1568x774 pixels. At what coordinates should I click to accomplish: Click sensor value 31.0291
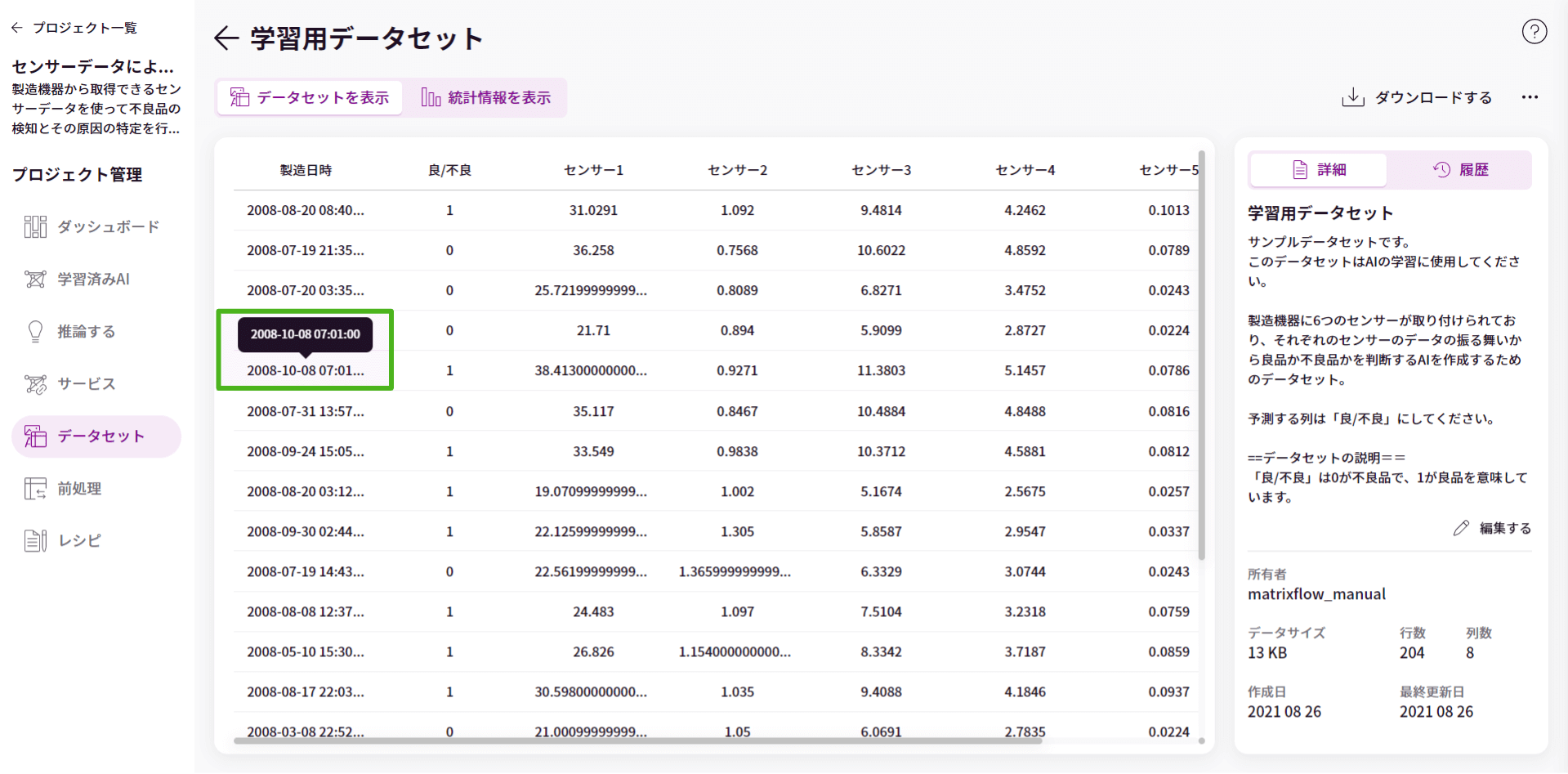[x=593, y=210]
